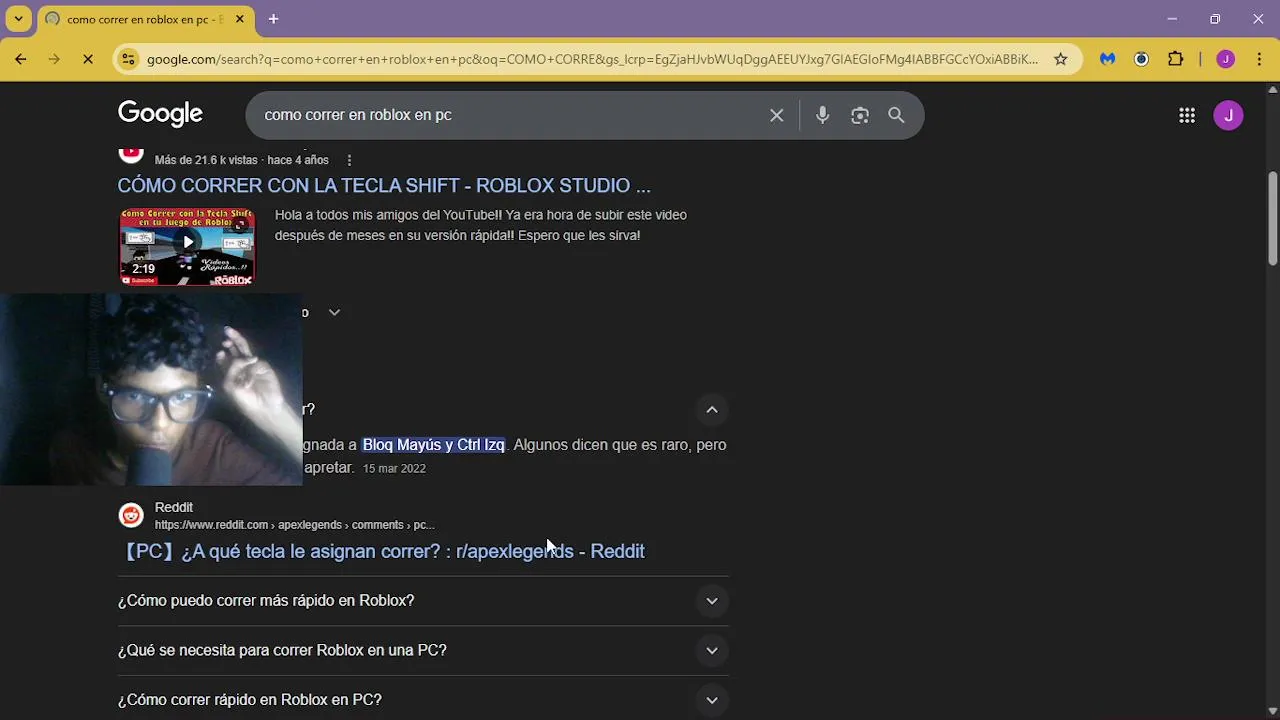The width and height of the screenshot is (1280, 720).
Task: Open three-dot options for the video result
Action: tap(349, 160)
